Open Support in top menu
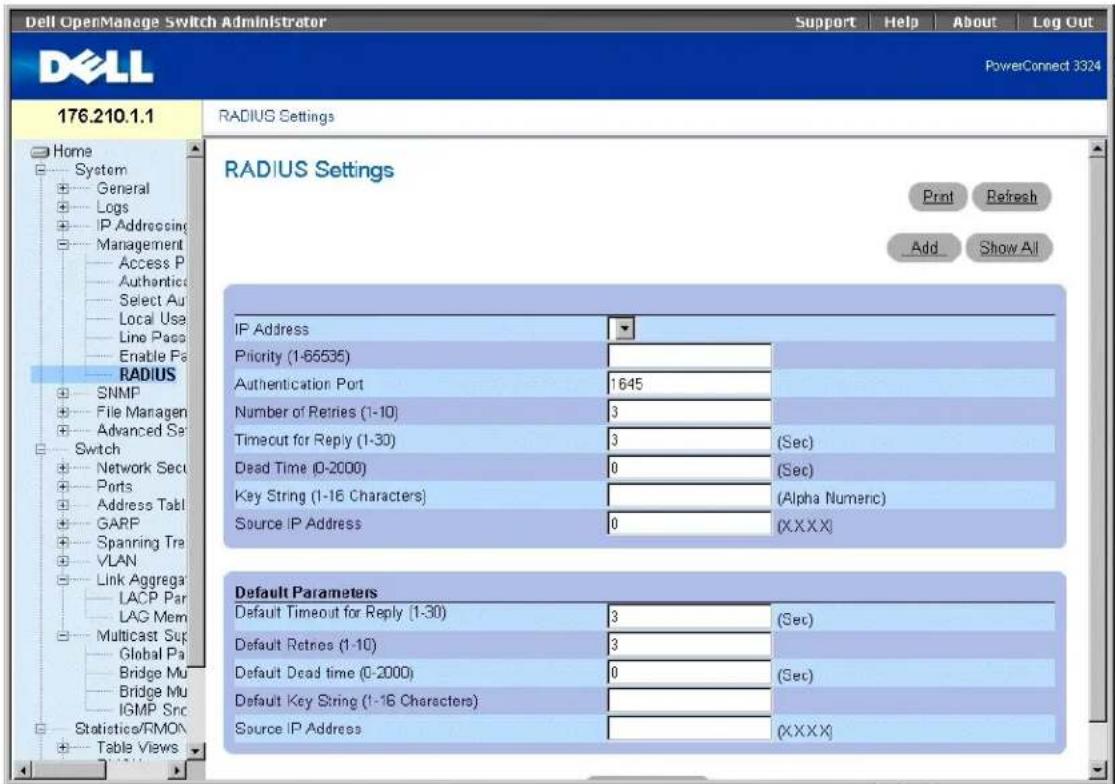Viewport: 1115px width, 784px height. coord(825,22)
